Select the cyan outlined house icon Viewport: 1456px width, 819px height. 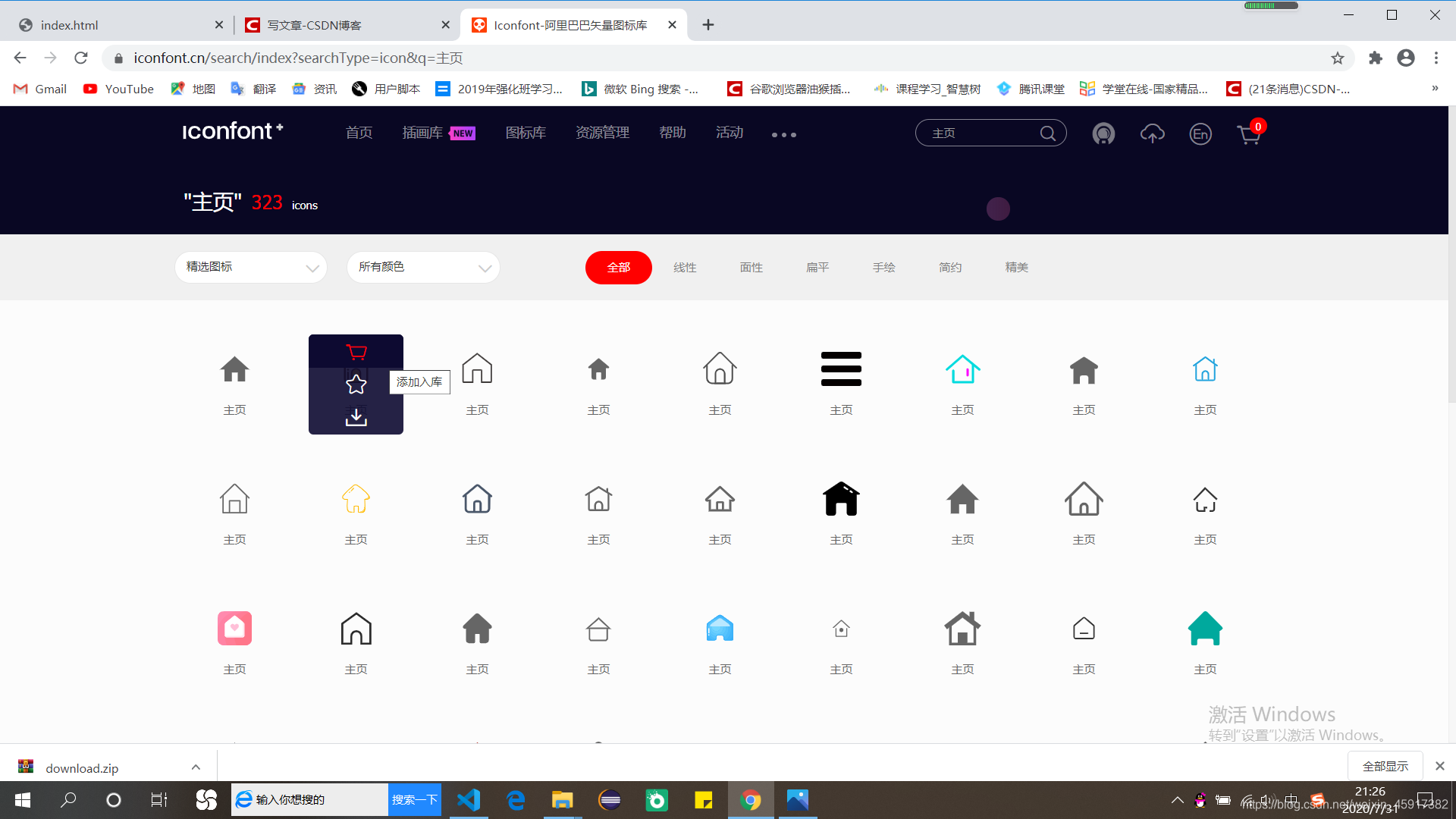tap(962, 369)
